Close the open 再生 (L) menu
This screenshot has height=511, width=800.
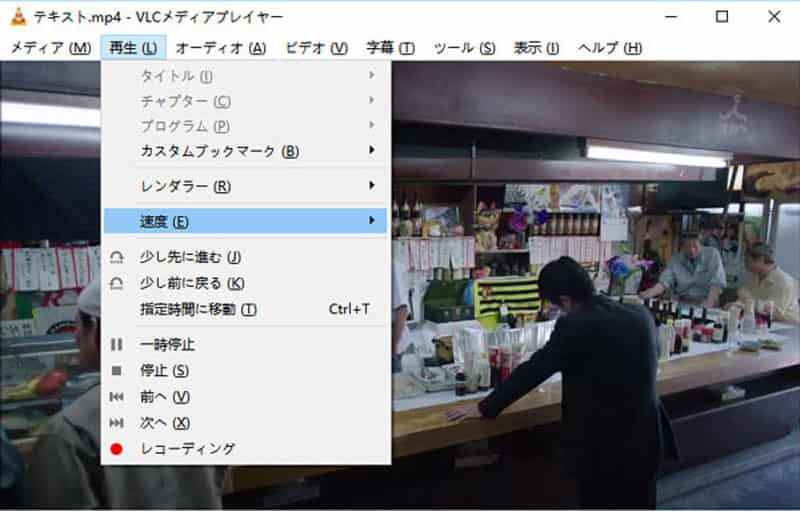click(133, 48)
